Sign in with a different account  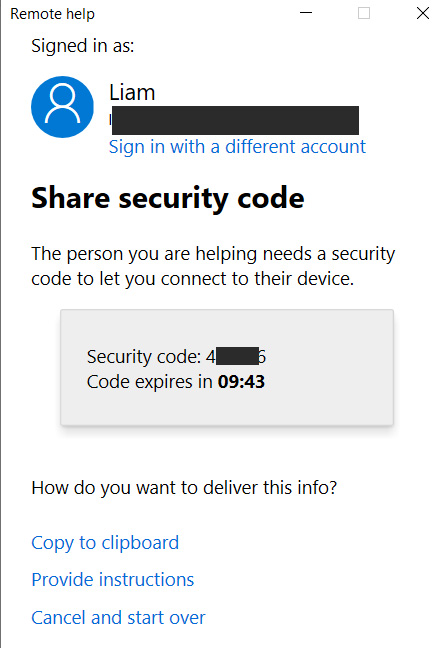point(237,147)
